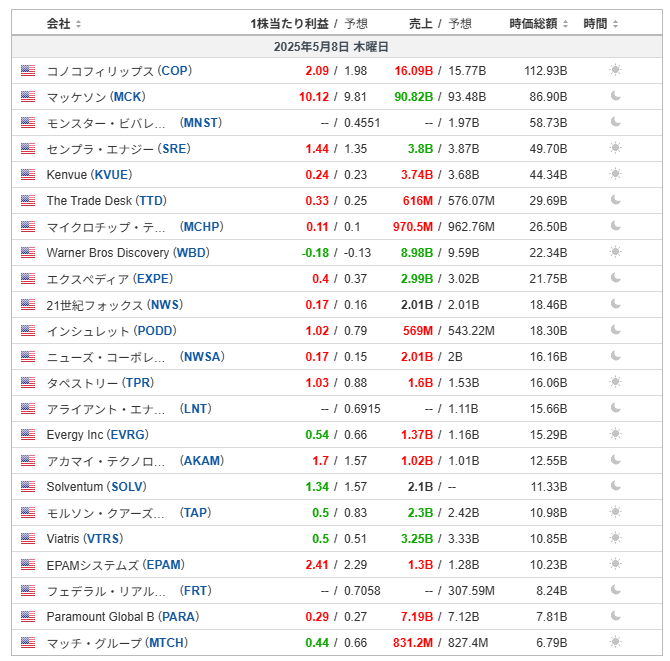Click the US flag in The Trade Desk row
Image resolution: width=670 pixels, height=661 pixels.
[28, 200]
